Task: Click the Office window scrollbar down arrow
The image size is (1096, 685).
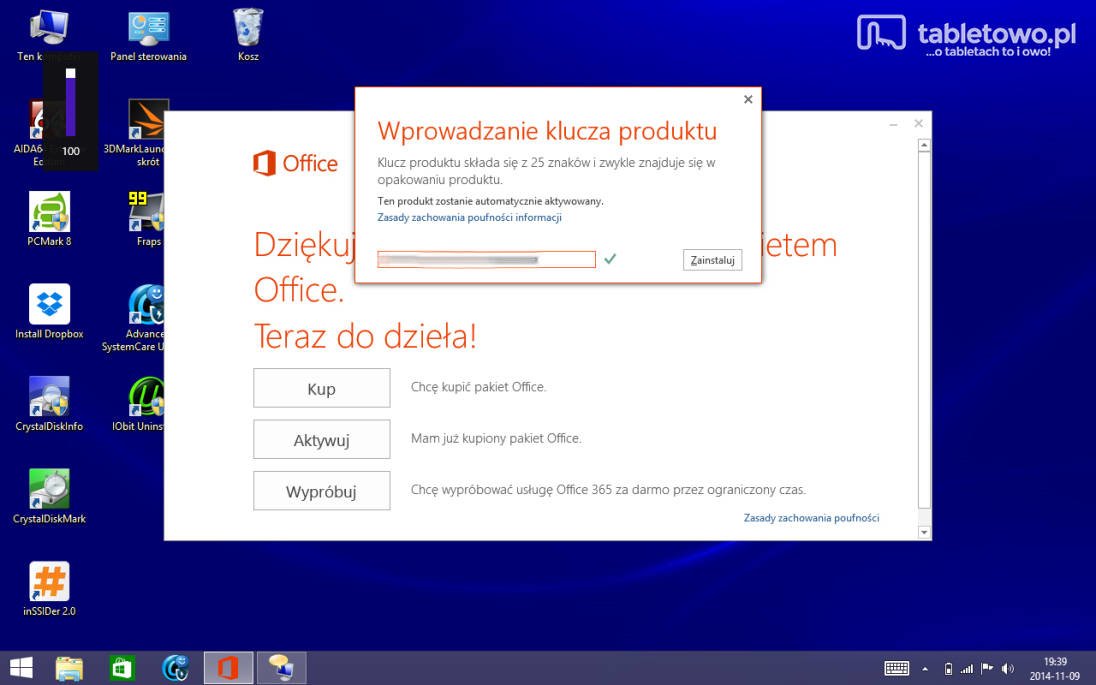Action: pyautogui.click(x=924, y=532)
